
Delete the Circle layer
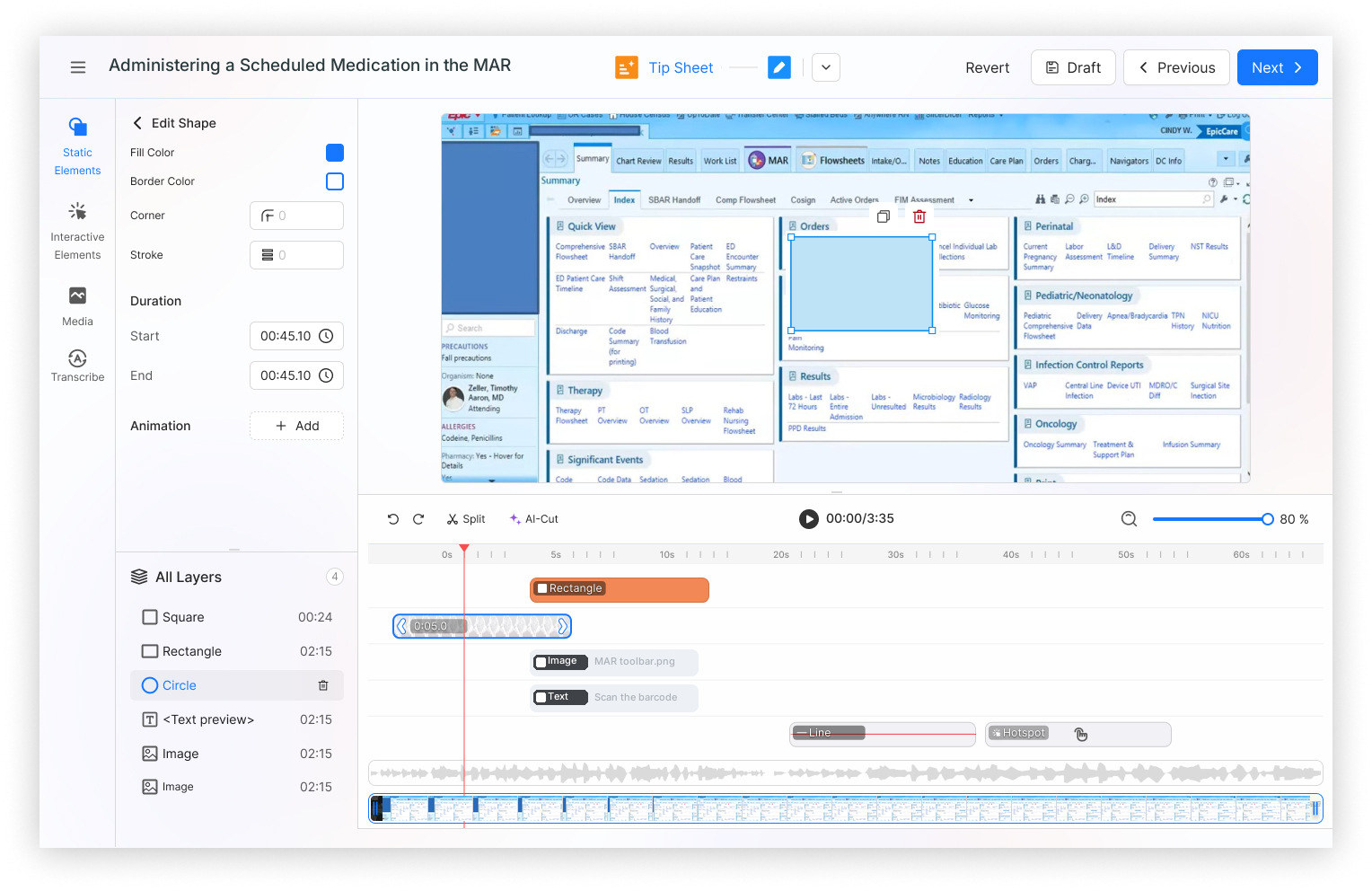click(323, 685)
